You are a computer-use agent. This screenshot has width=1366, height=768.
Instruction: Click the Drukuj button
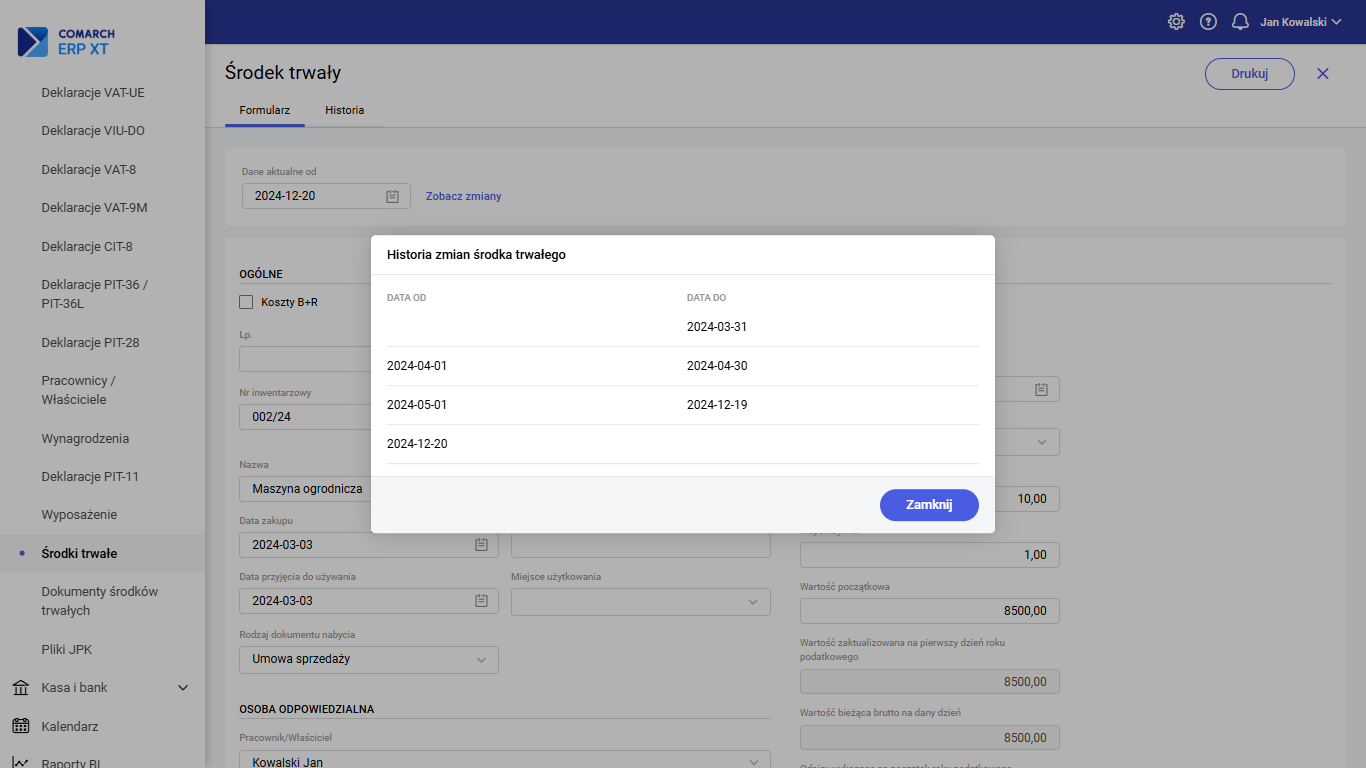pos(1249,73)
